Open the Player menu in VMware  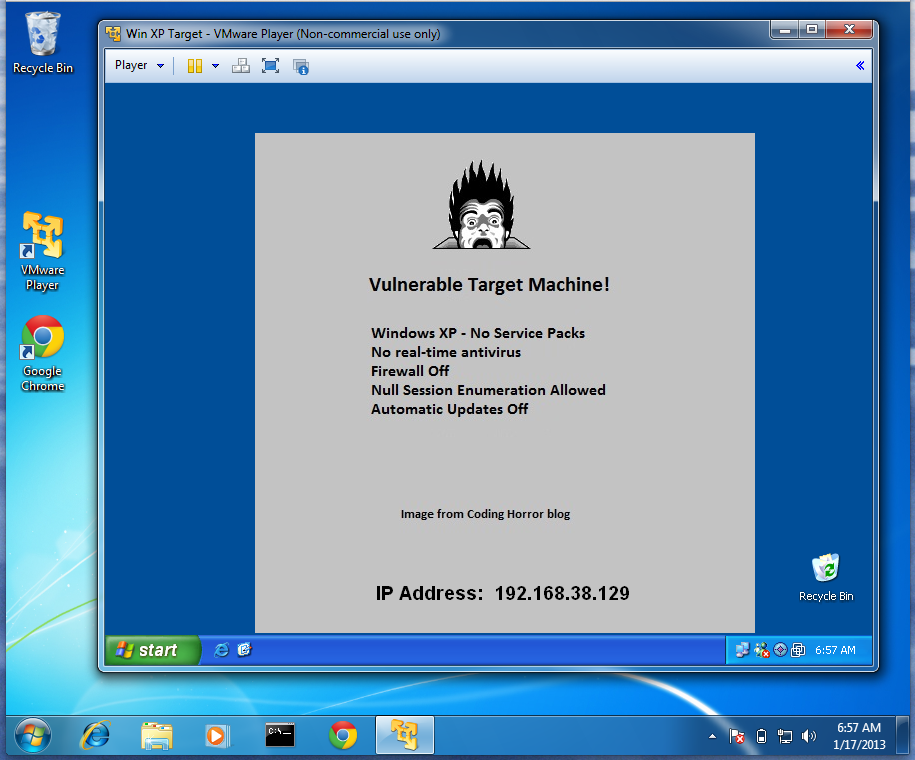pyautogui.click(x=131, y=65)
